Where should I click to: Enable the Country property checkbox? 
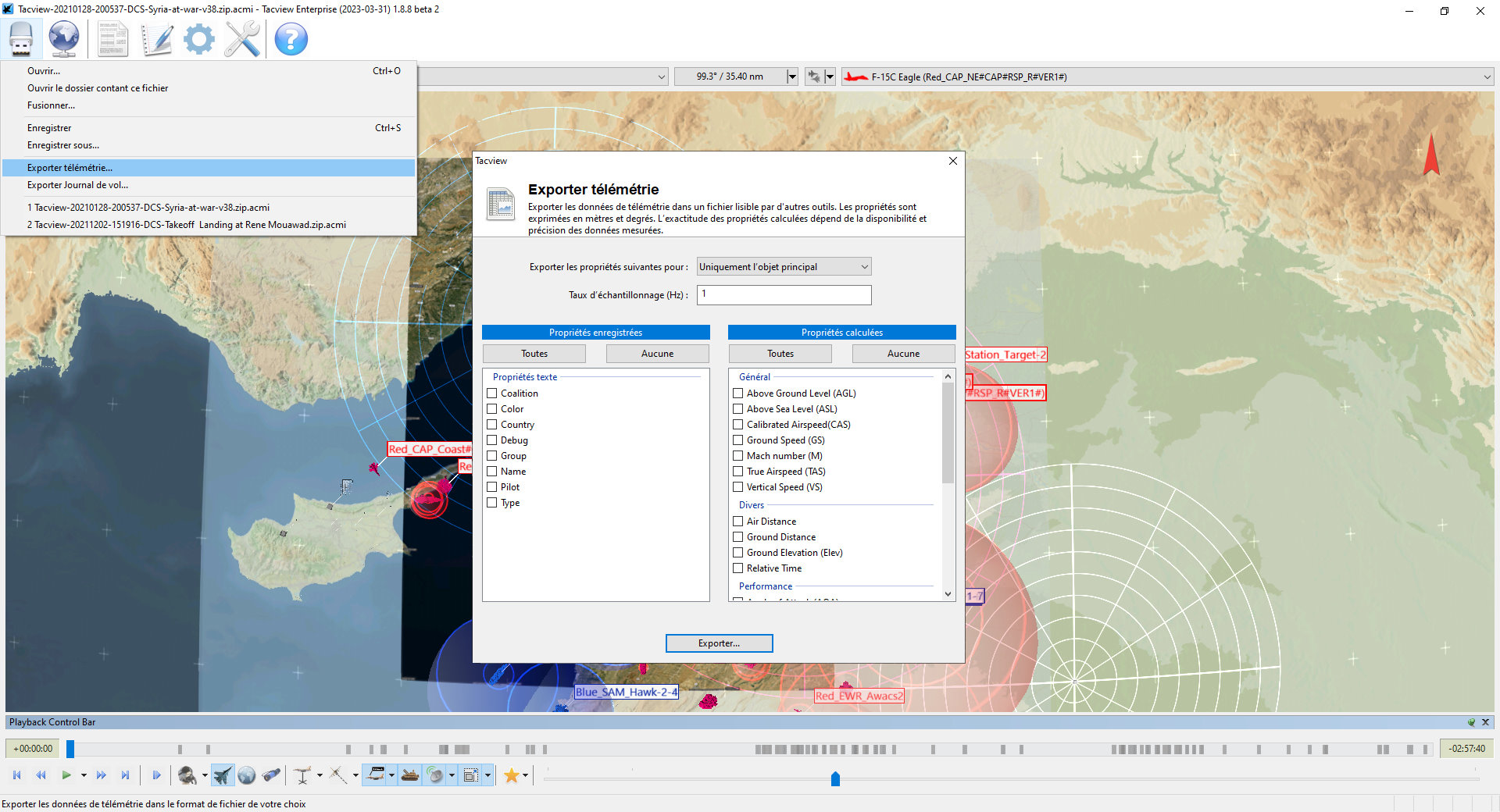pos(492,425)
